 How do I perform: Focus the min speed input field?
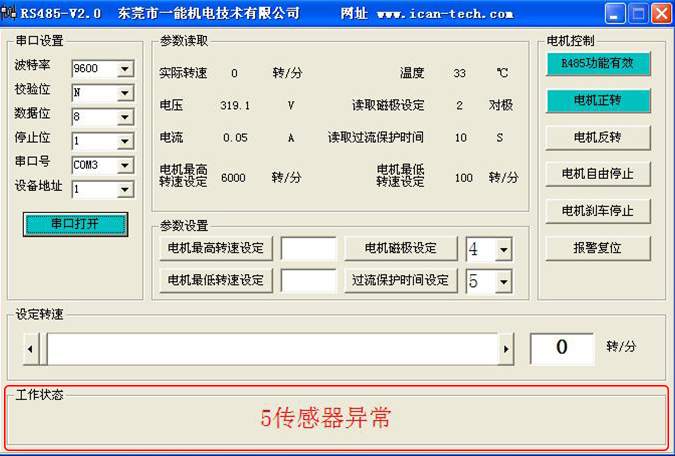point(308,281)
